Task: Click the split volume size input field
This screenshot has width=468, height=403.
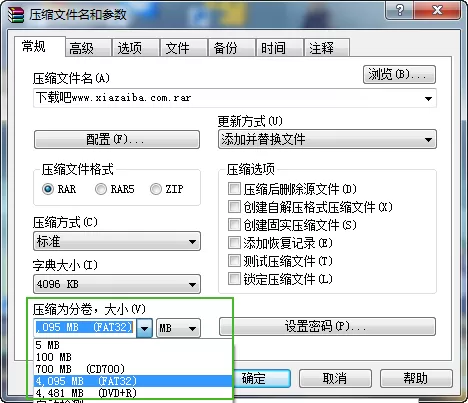Action: 85,328
